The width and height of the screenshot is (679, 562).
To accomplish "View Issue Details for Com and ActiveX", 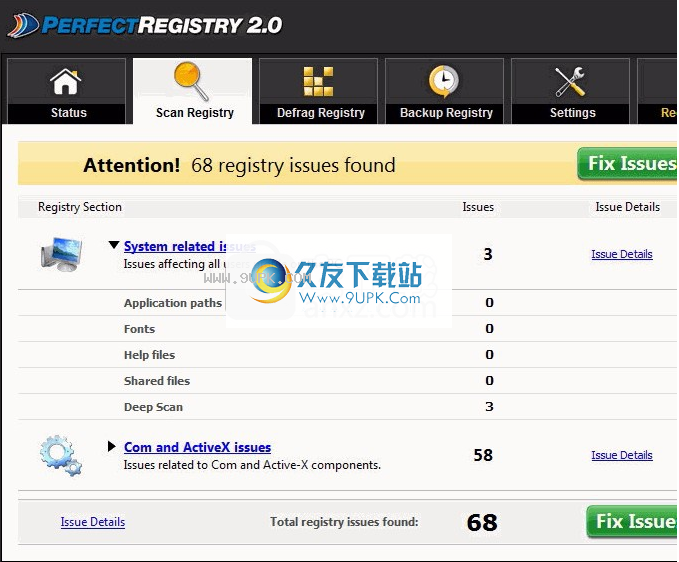I will (622, 455).
